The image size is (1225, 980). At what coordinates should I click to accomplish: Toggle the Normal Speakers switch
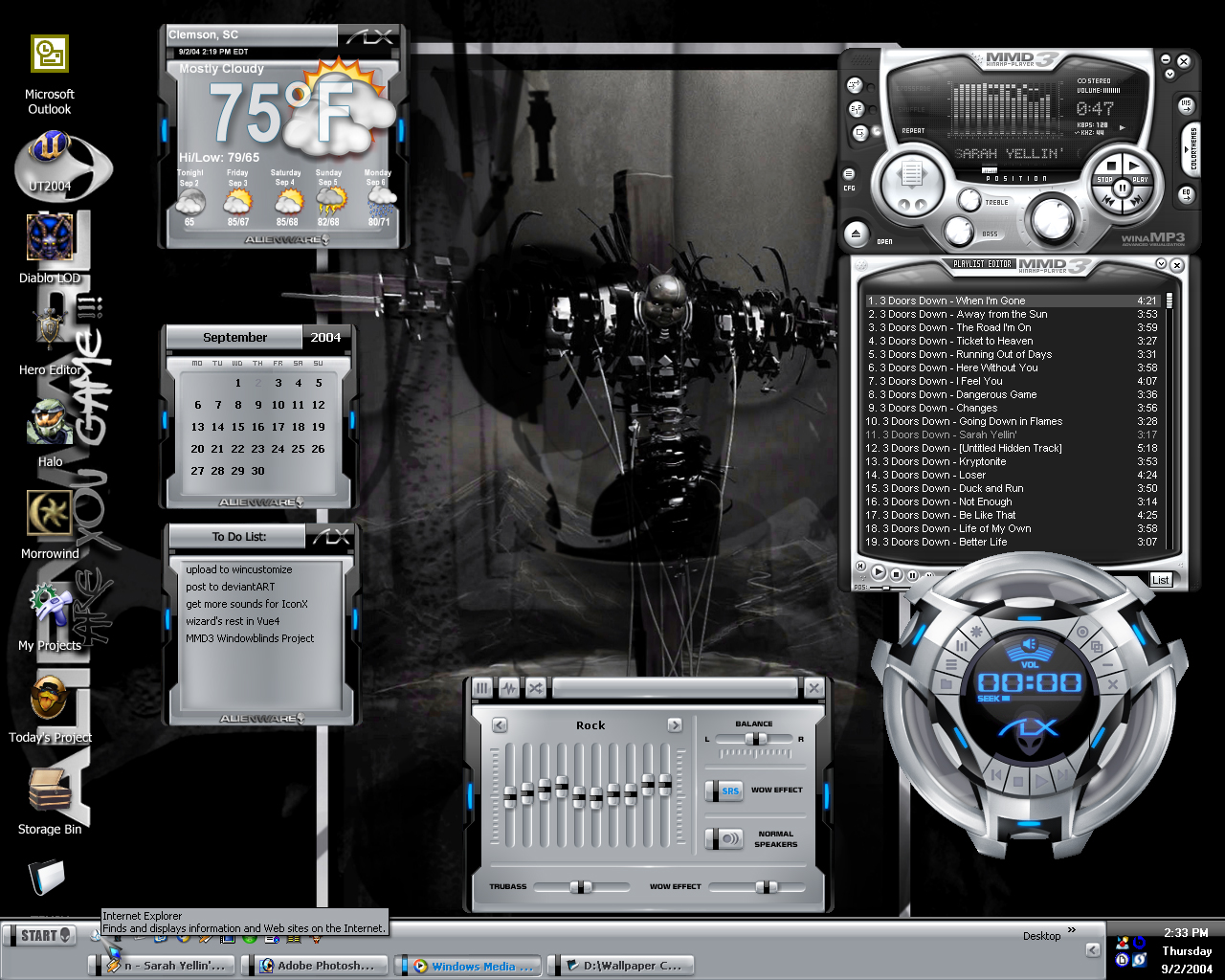(724, 838)
